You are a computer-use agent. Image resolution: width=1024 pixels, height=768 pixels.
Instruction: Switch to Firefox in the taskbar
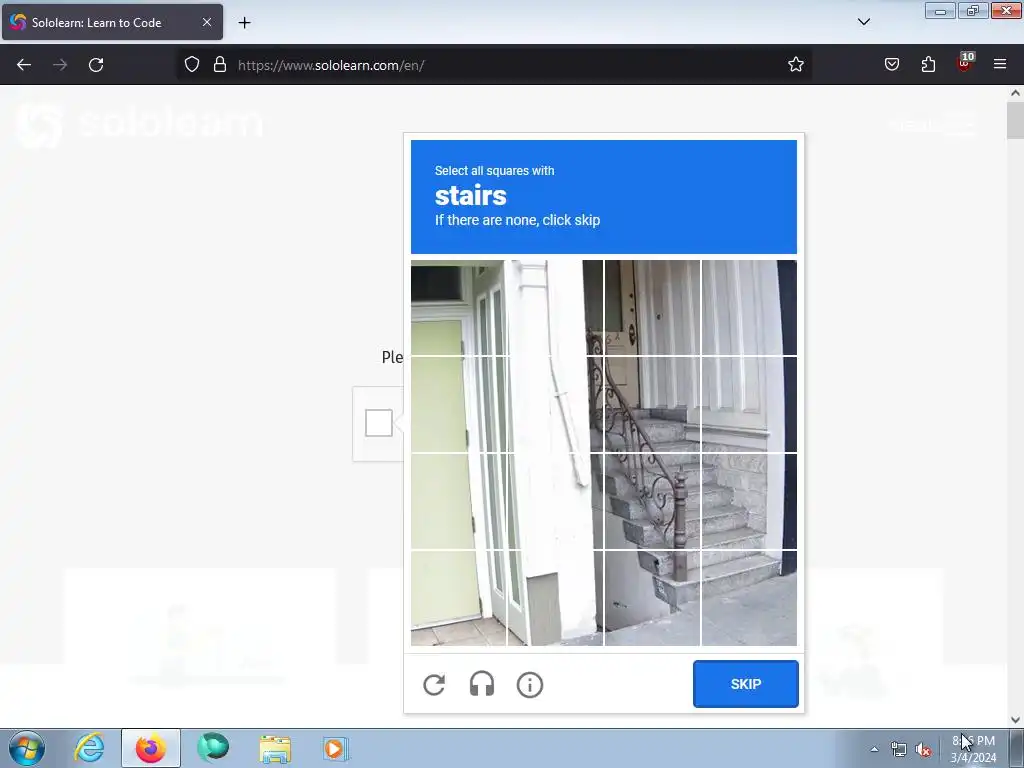coord(150,748)
